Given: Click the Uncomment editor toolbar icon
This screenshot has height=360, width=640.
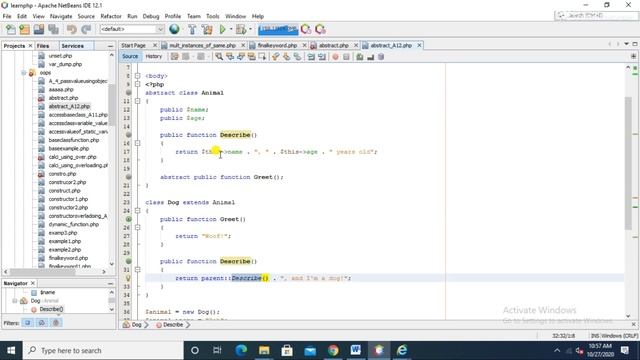Looking at the screenshot, I should [x=370, y=57].
